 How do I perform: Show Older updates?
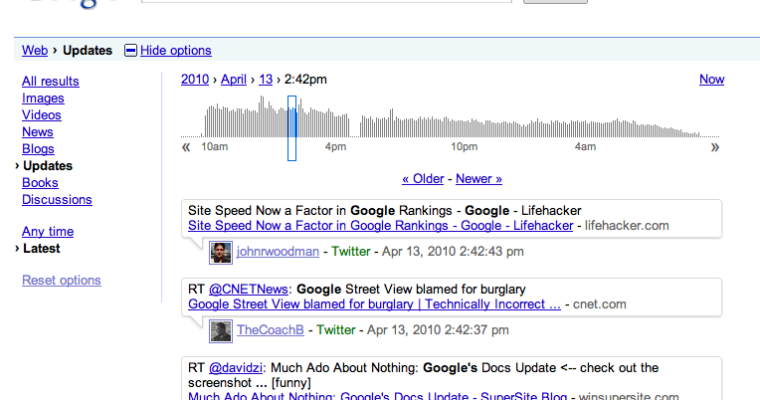coord(423,179)
